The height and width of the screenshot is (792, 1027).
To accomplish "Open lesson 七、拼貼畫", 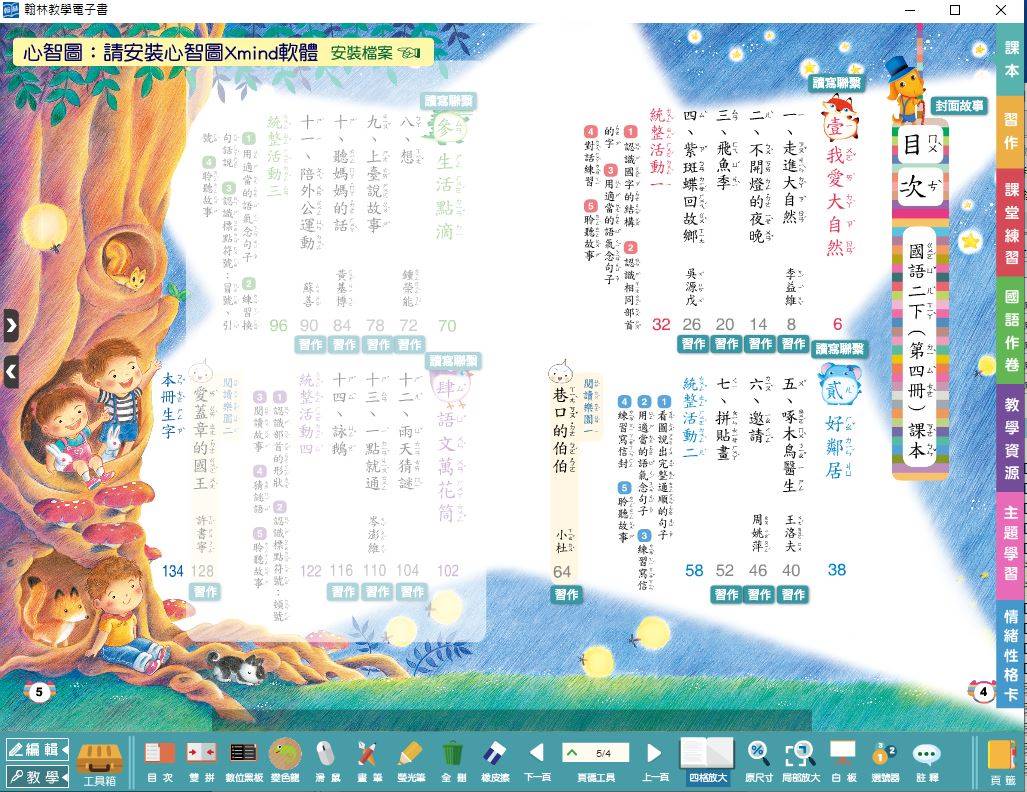I will tap(724, 418).
